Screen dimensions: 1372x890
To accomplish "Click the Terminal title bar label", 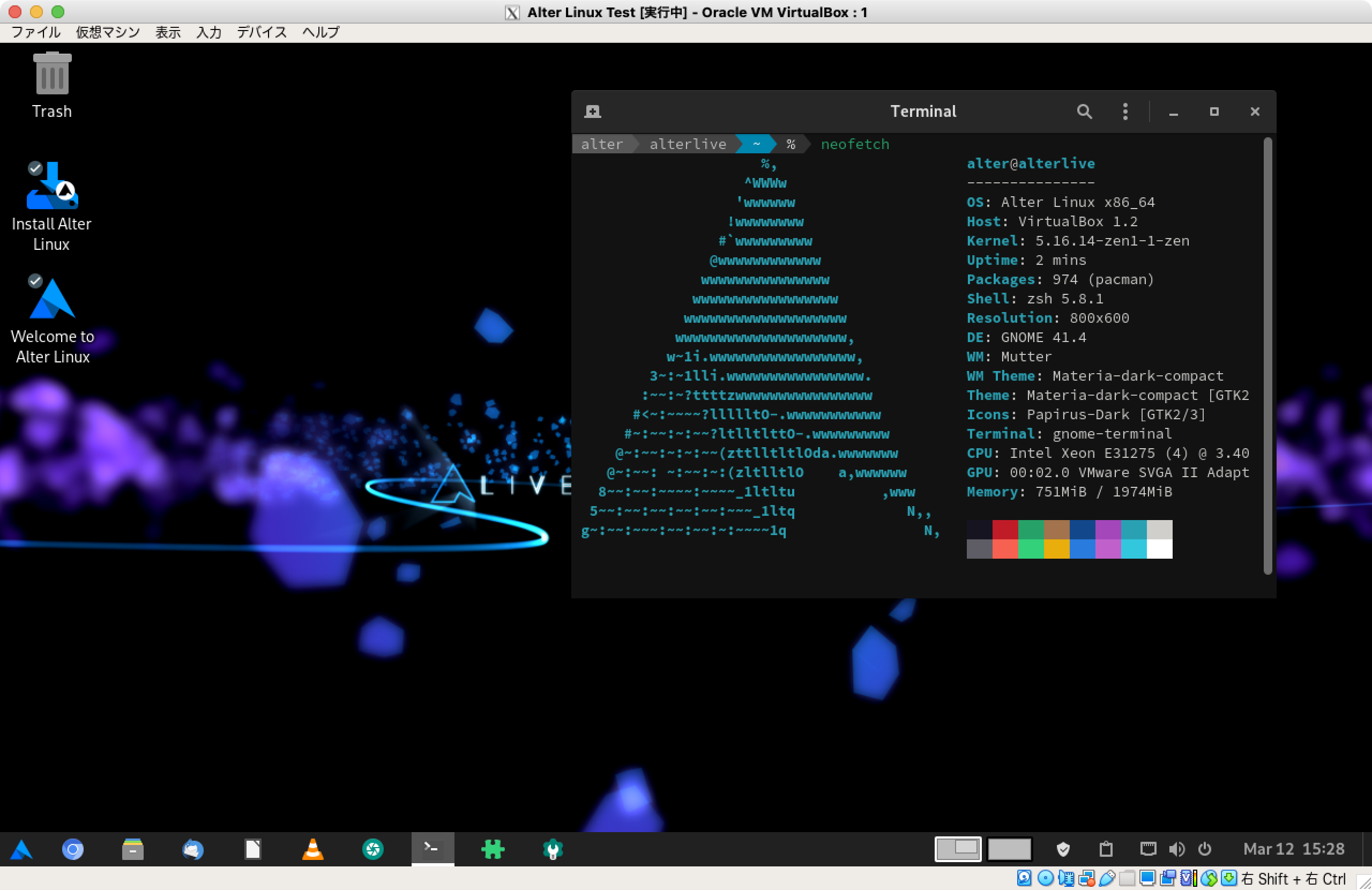I will pyautogui.click(x=923, y=112).
